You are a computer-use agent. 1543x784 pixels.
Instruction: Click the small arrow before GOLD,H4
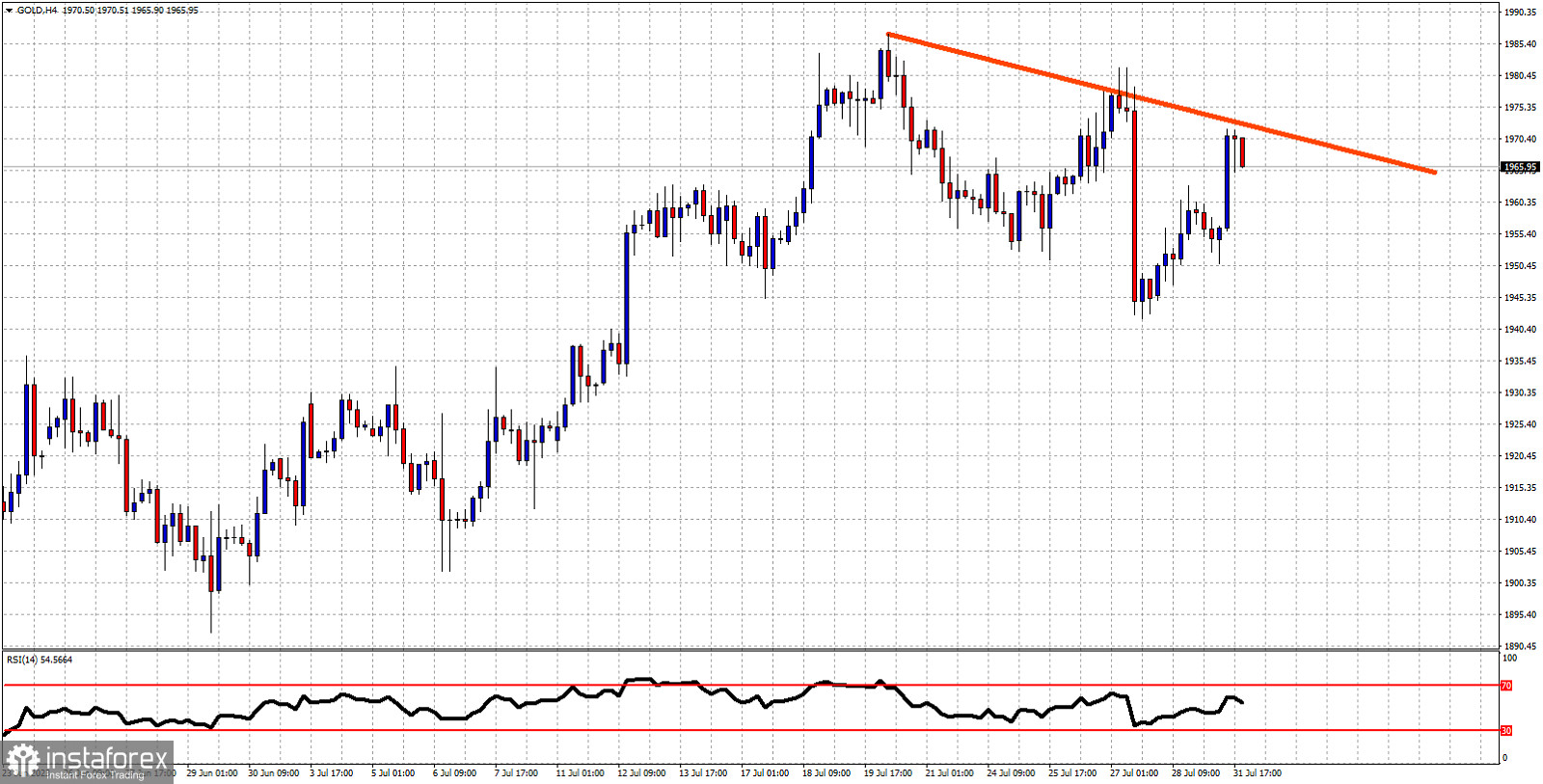pos(9,10)
